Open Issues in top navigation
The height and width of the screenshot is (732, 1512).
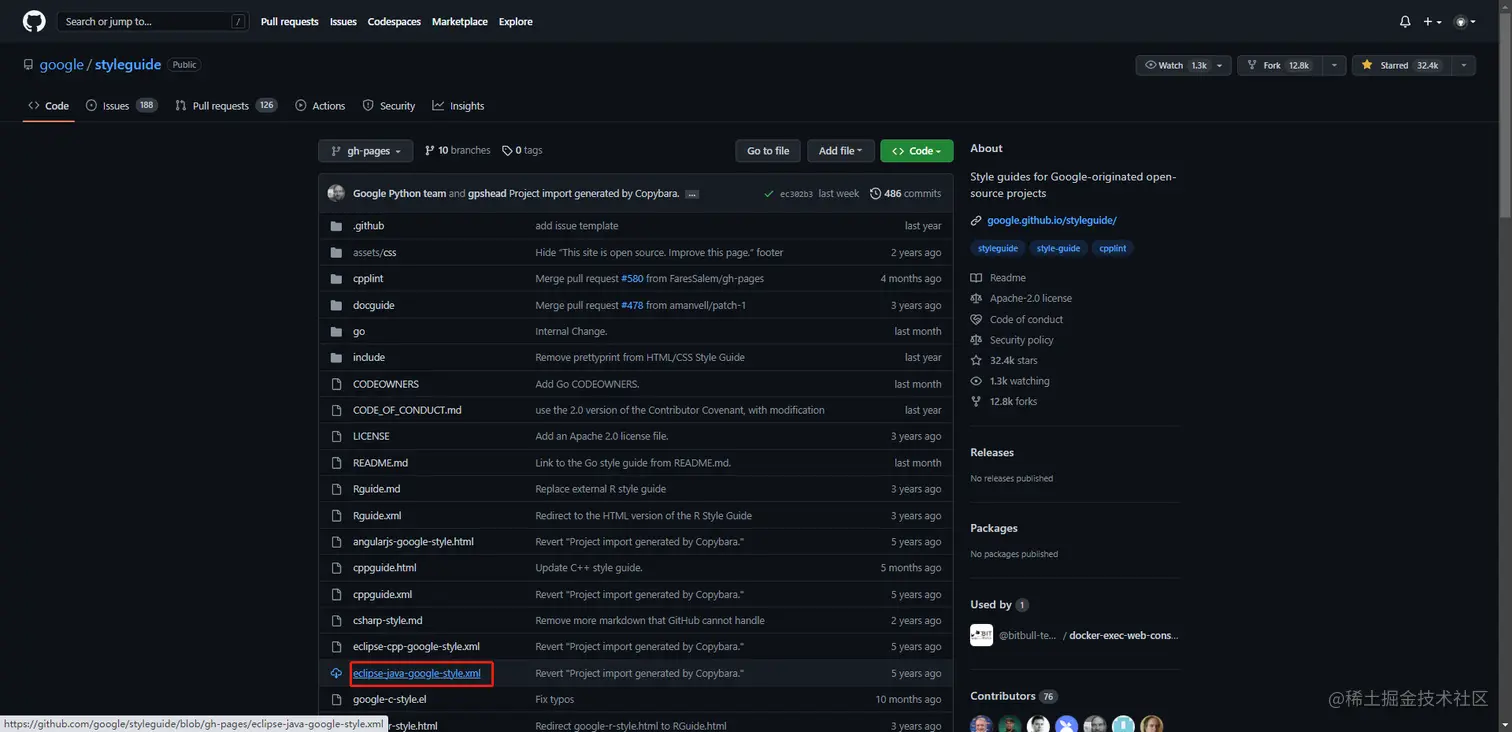pyautogui.click(x=343, y=21)
